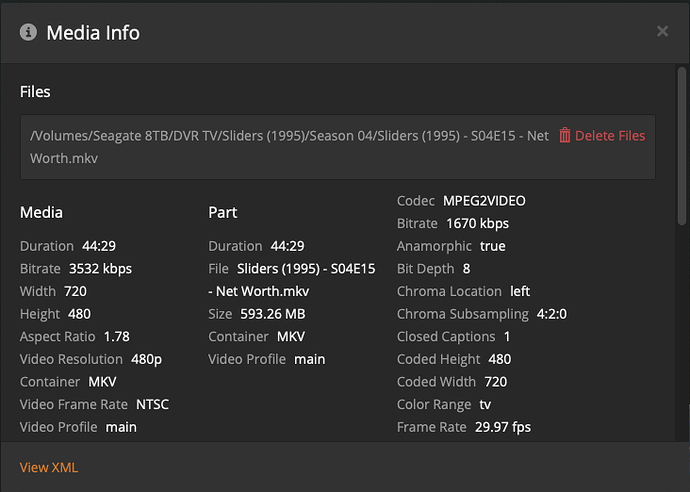Click the Files section heading
Screen dimensions: 690x492
coord(35,91)
